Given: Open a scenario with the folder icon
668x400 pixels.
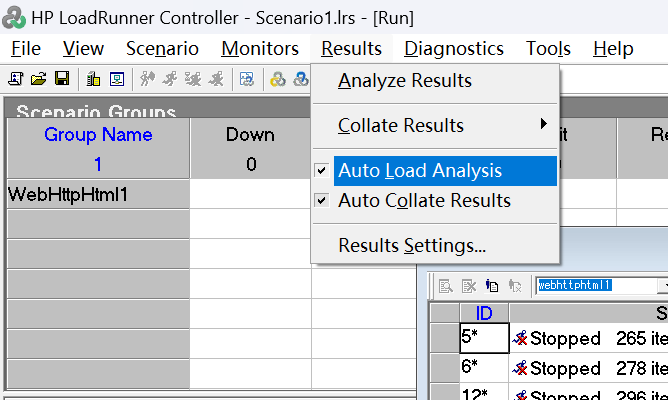Looking at the screenshot, I should (x=39, y=79).
